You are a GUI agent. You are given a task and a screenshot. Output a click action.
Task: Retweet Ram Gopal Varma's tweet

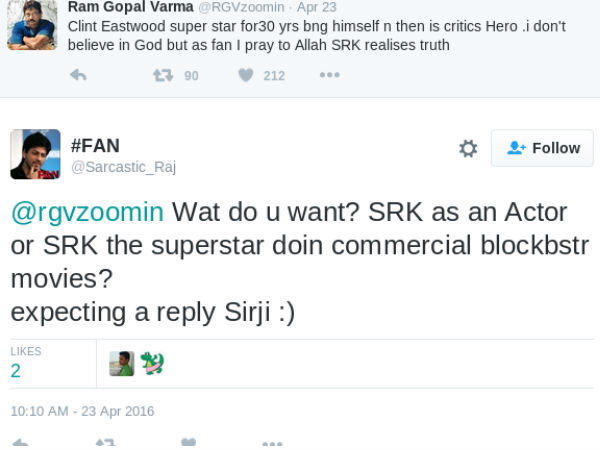(x=162, y=75)
